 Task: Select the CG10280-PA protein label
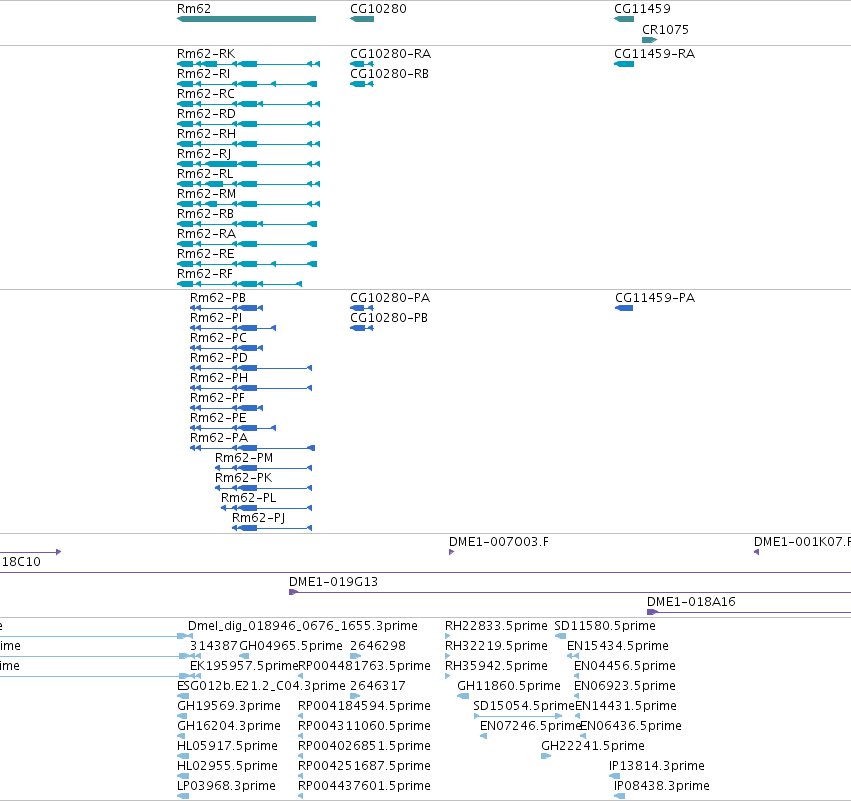click(x=390, y=298)
